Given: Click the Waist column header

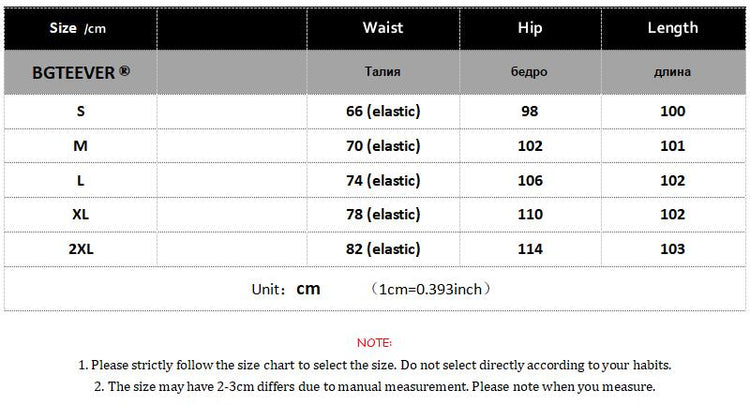Looking at the screenshot, I should [x=383, y=28].
